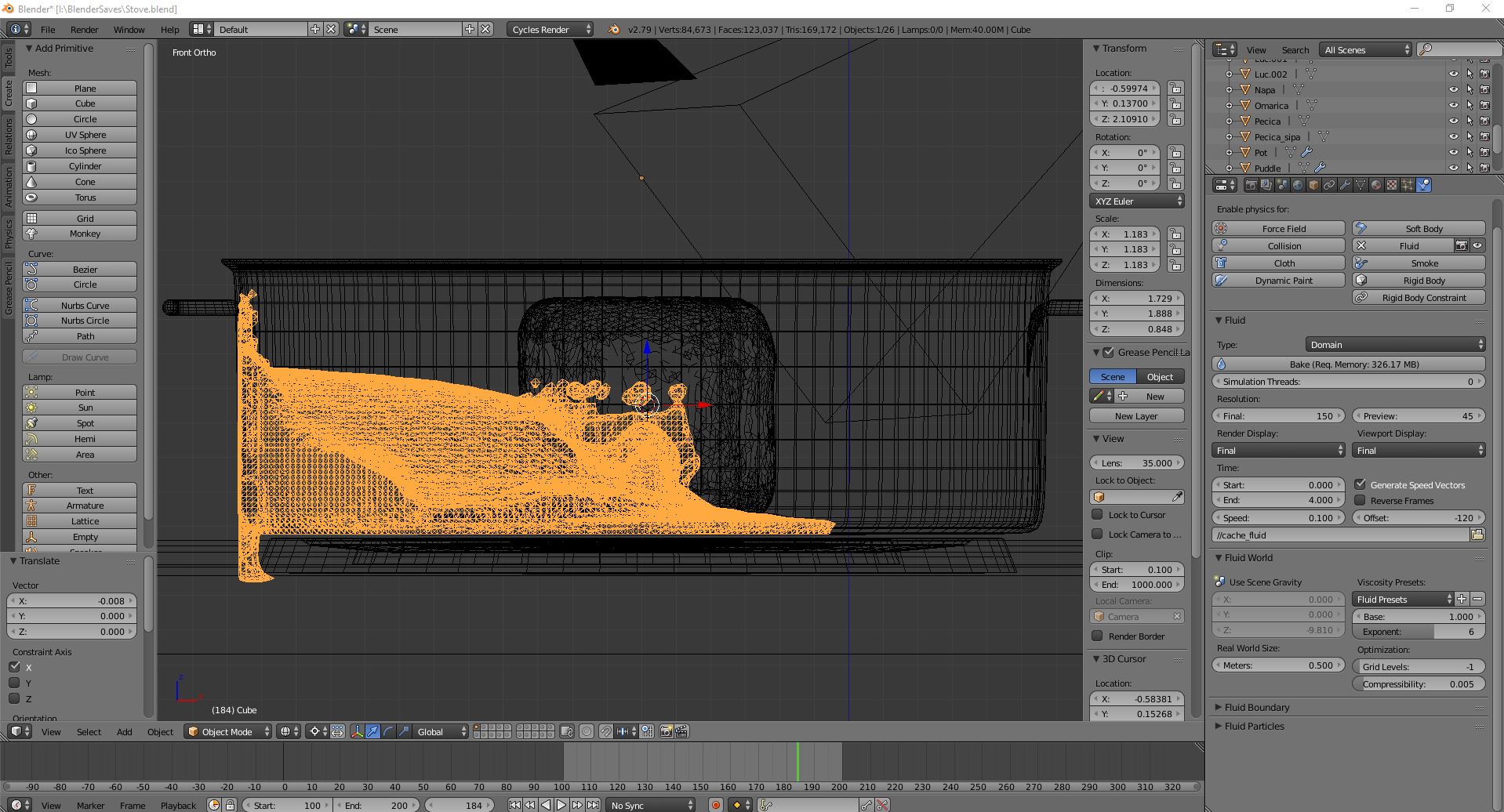Lock the X location lock icon
The height and width of the screenshot is (812, 1504).
(1175, 88)
